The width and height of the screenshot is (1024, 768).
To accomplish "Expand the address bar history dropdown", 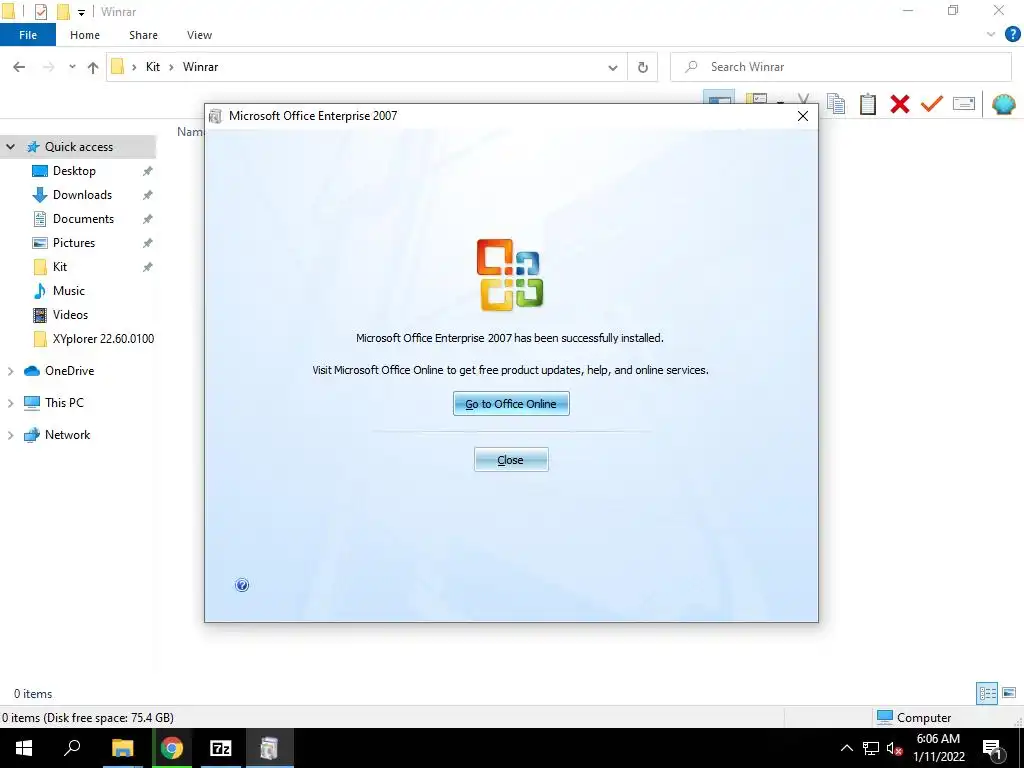I will pos(613,67).
